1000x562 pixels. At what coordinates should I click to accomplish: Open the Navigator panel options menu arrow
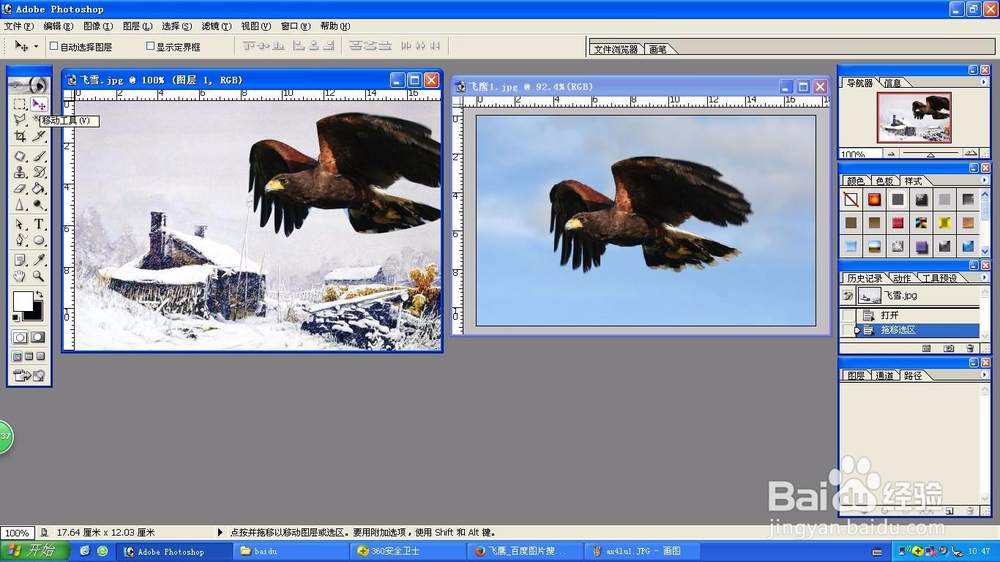tap(983, 82)
